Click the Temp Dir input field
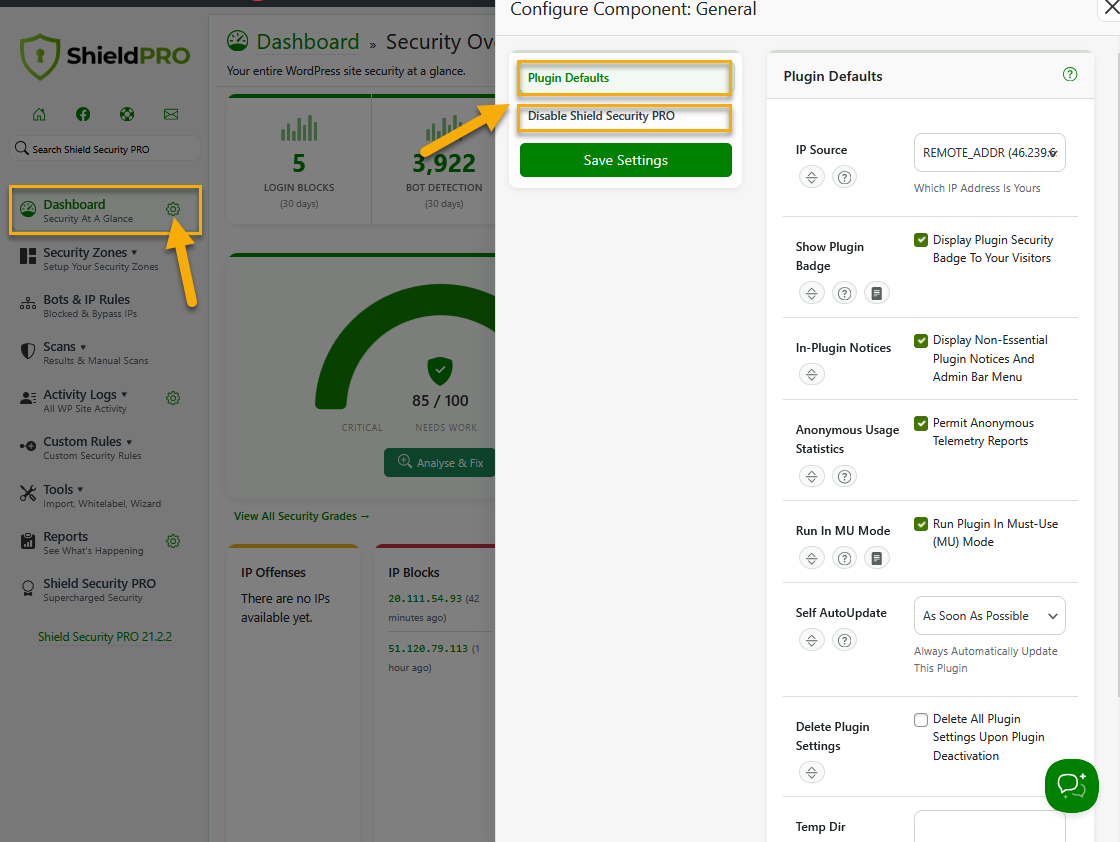The image size is (1120, 842). click(989, 826)
